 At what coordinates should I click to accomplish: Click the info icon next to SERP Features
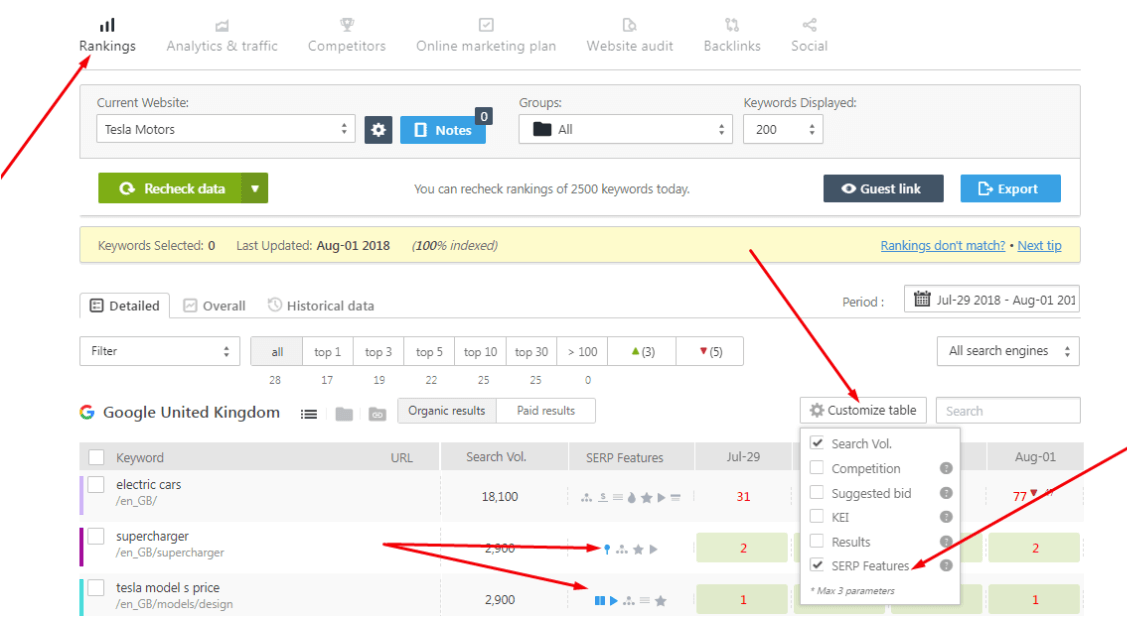pos(946,565)
